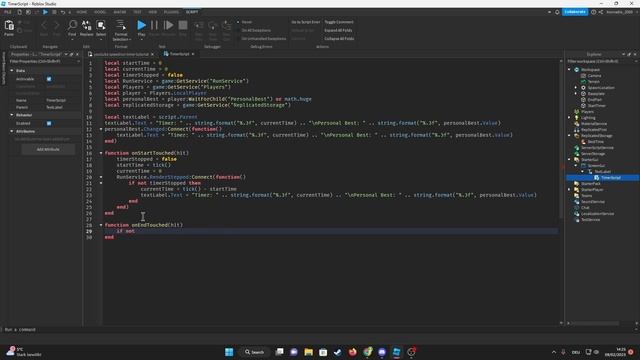
Task: Click the Step Out debugger icon
Action: click(226, 26)
